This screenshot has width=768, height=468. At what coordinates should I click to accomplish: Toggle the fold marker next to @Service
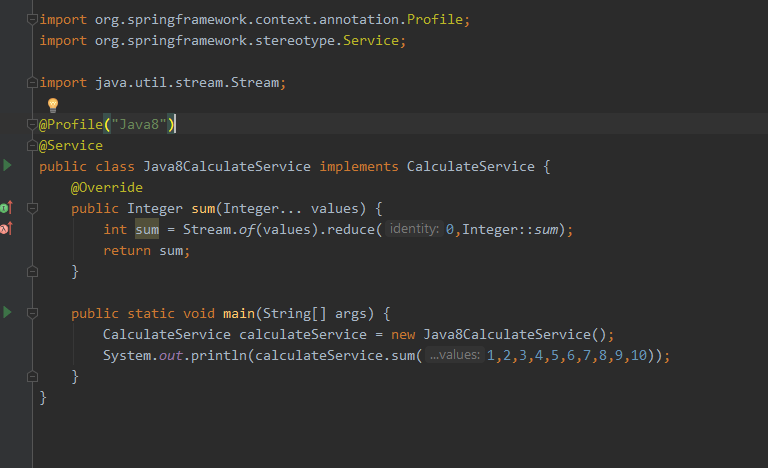tap(32, 146)
